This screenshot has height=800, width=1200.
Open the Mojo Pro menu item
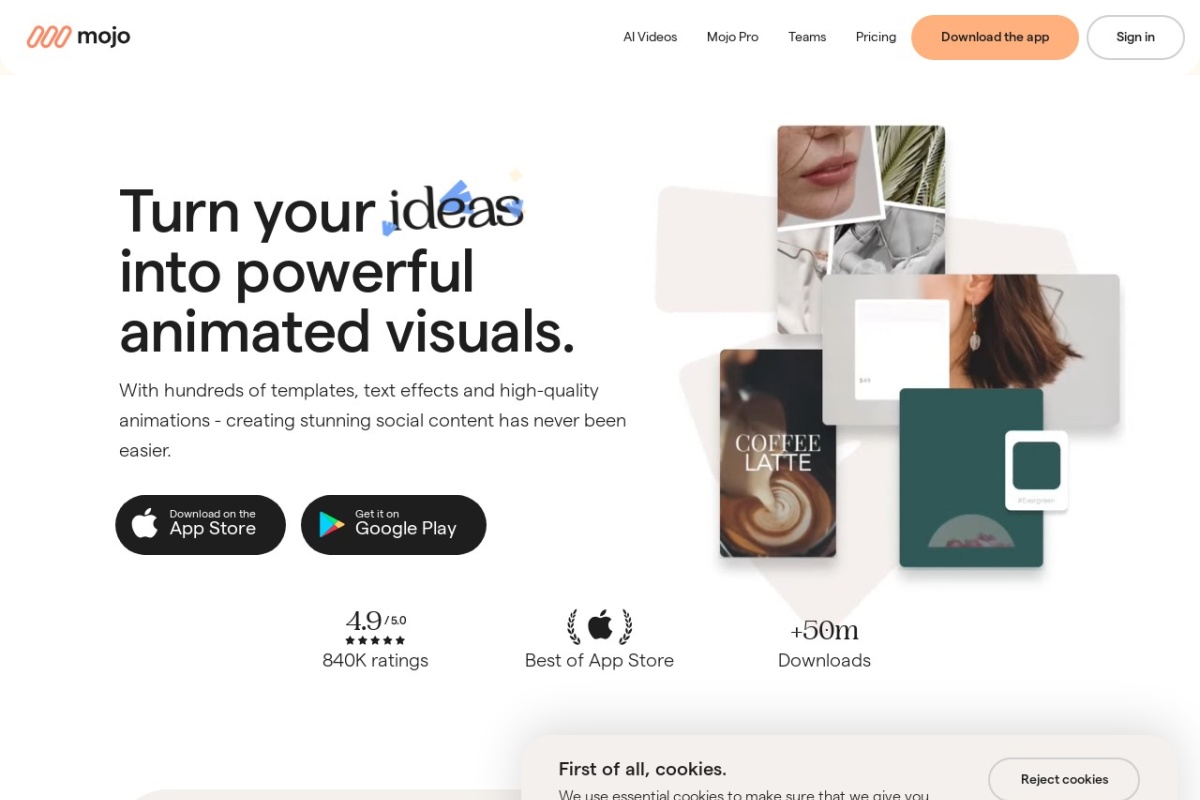(x=732, y=37)
